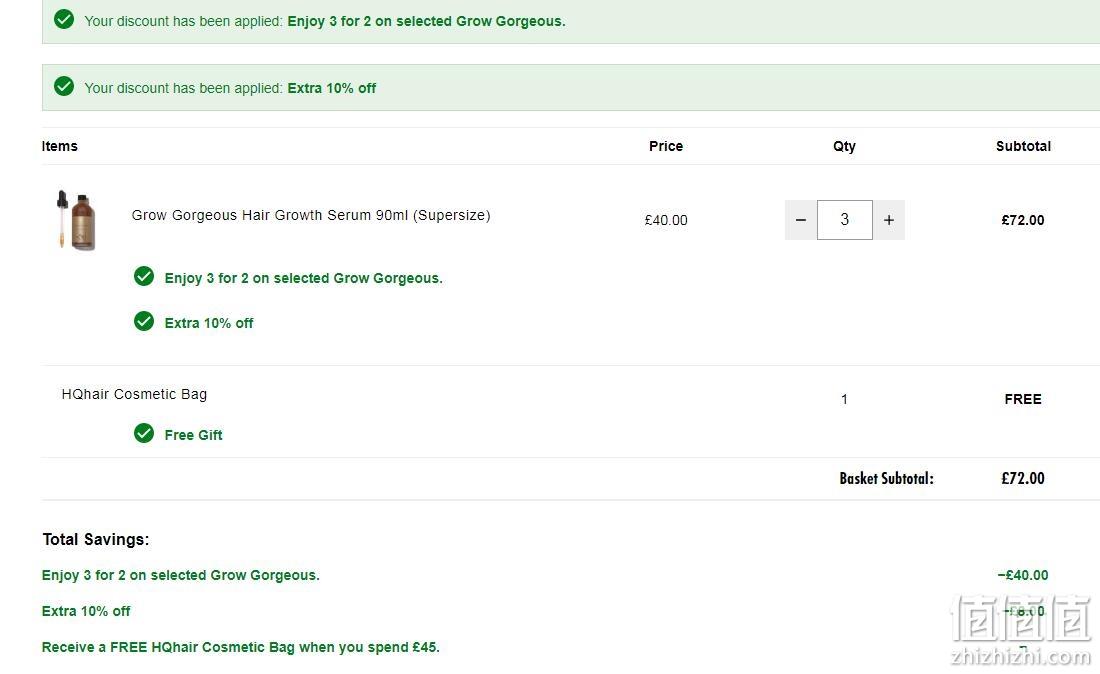Viewport: 1100px width, 674px height.
Task: Click check icon beside serum's Extra 10% off
Action: coord(144,321)
